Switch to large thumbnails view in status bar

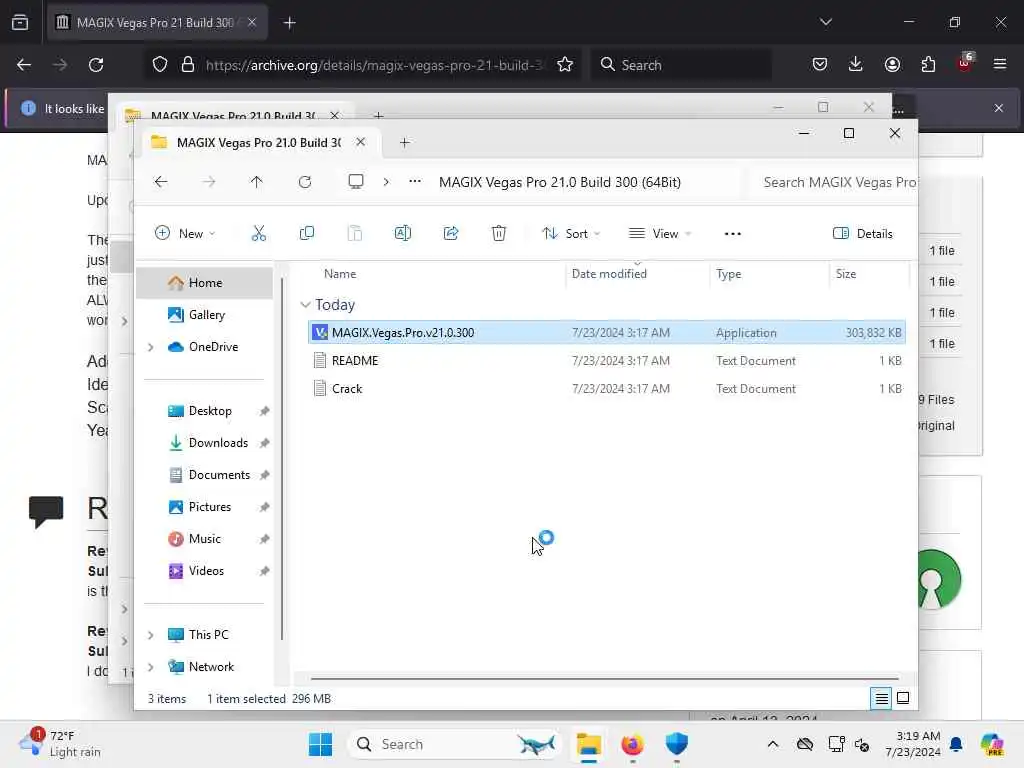[x=903, y=698]
